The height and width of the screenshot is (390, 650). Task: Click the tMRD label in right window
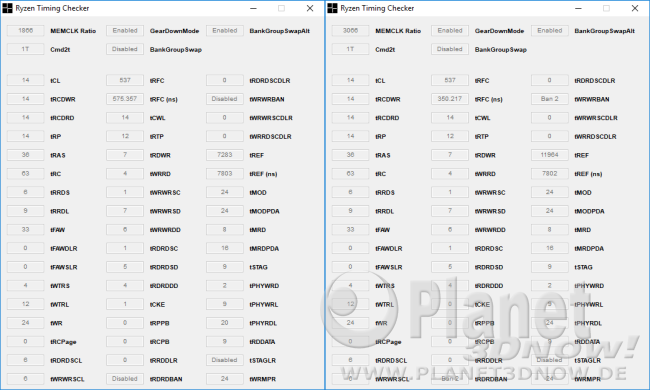tap(582, 230)
